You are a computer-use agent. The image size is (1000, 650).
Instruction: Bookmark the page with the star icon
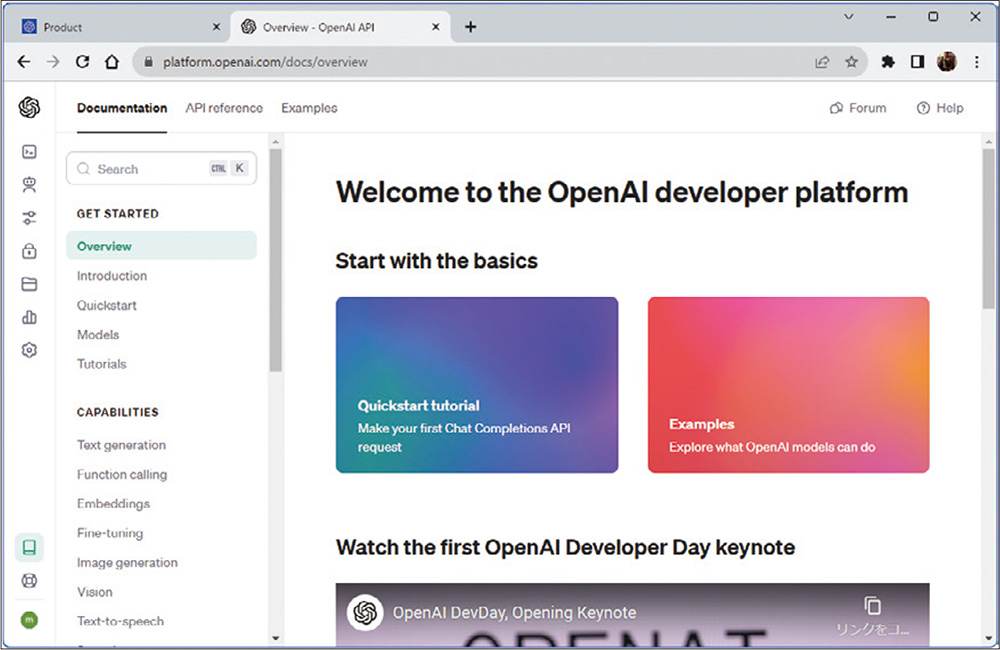coord(852,61)
